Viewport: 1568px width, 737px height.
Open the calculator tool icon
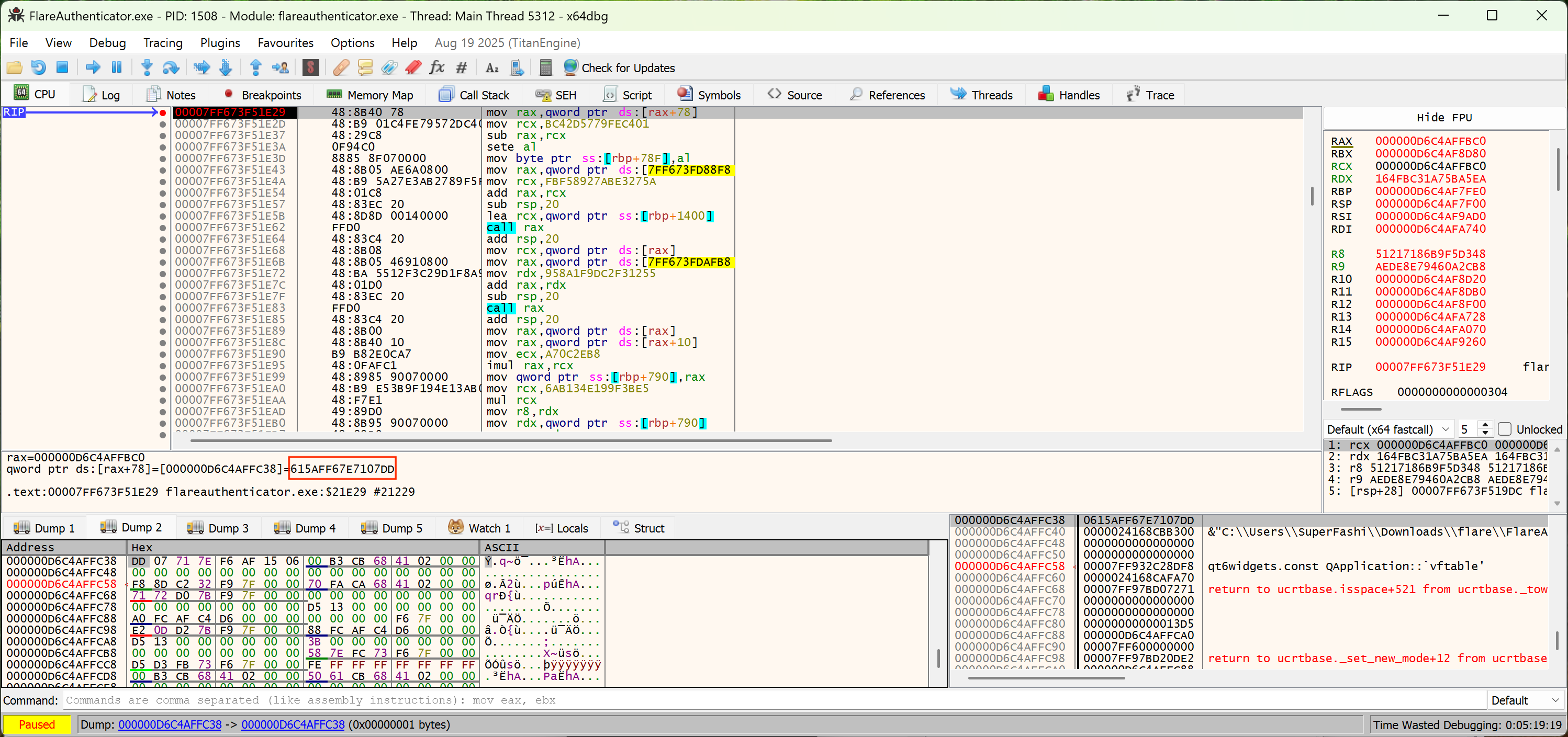click(545, 67)
